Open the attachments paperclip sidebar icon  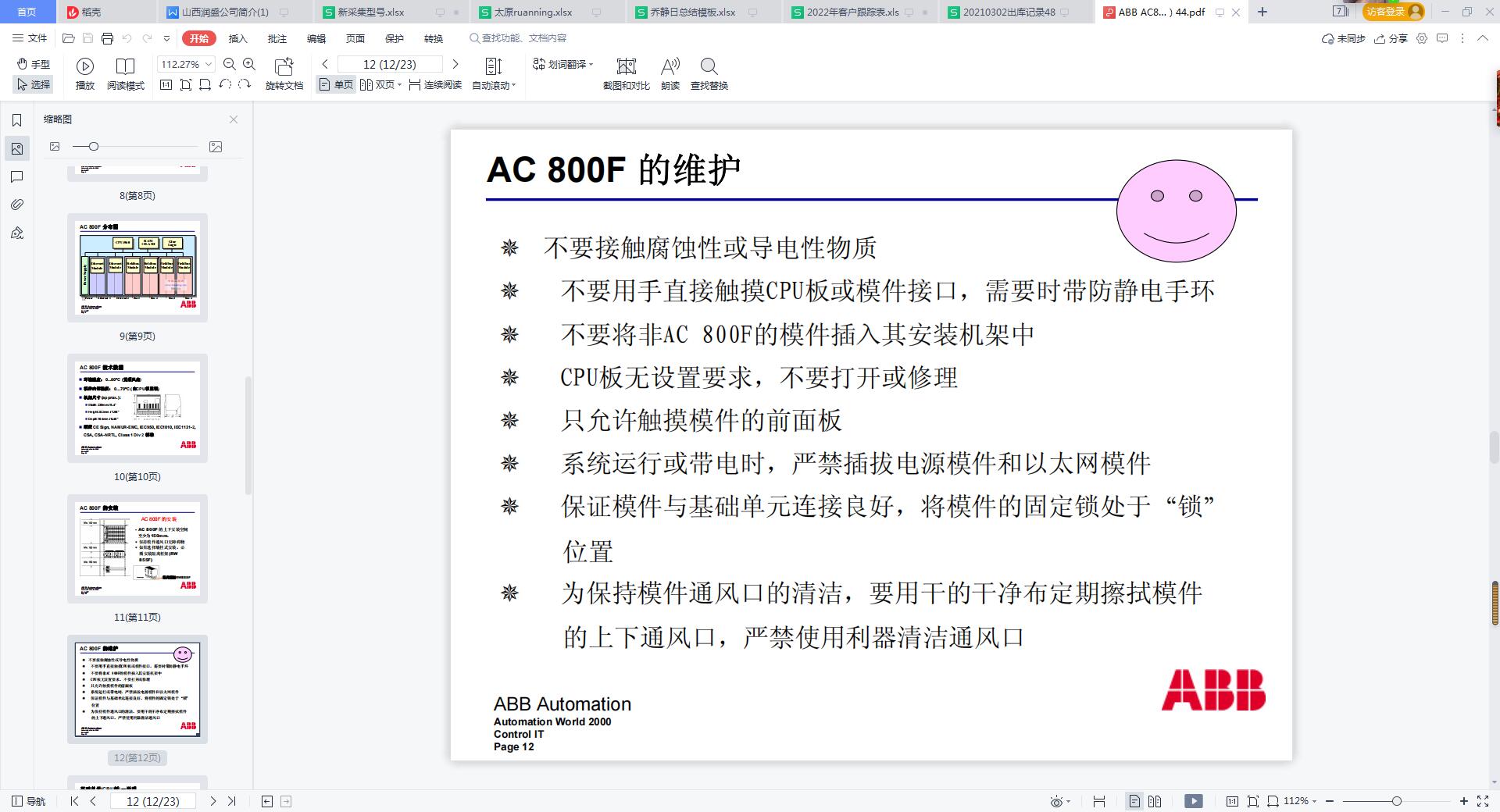pyautogui.click(x=16, y=205)
